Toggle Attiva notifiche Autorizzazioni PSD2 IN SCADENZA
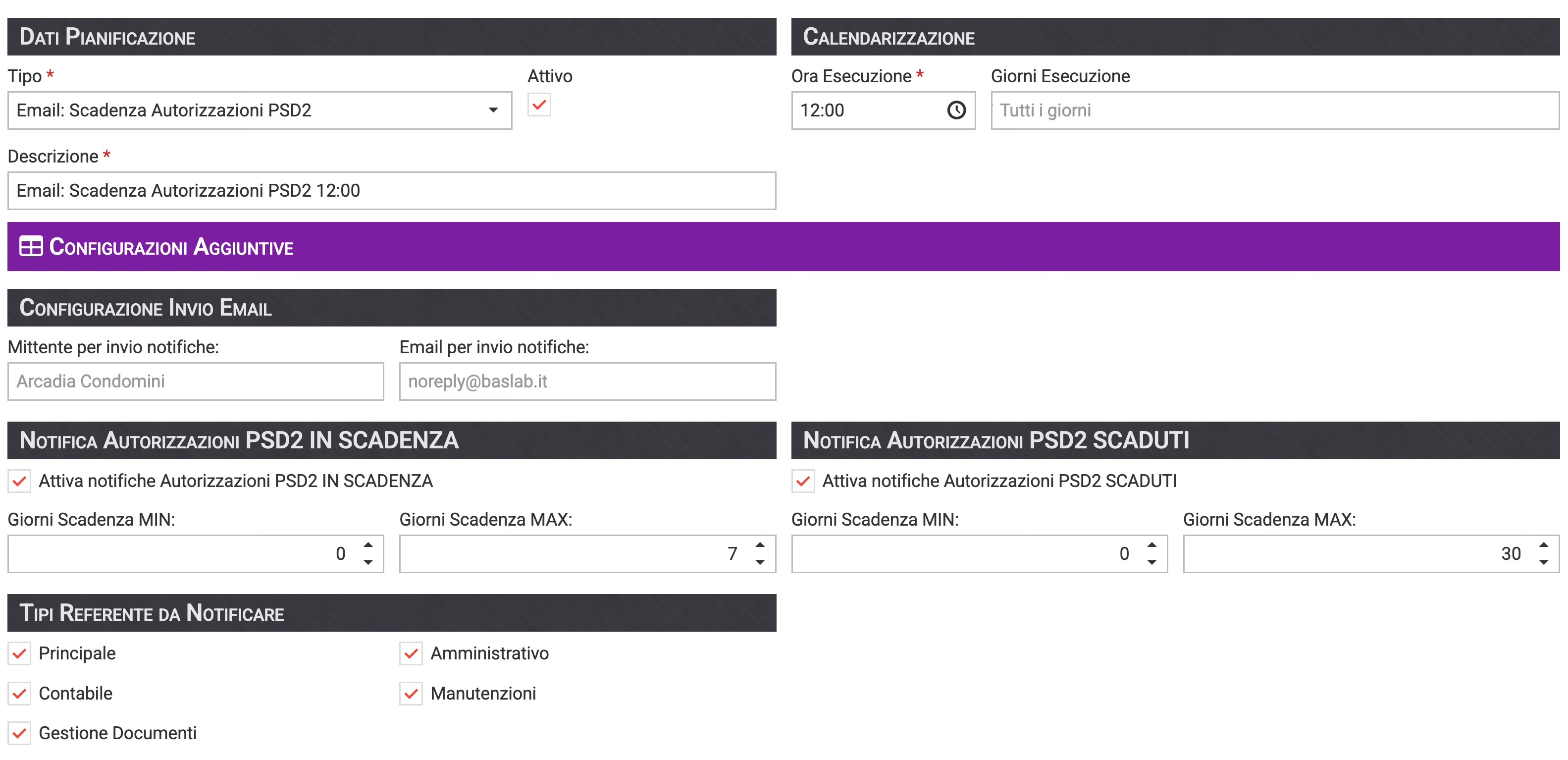The height and width of the screenshot is (760, 1568). coord(19,481)
